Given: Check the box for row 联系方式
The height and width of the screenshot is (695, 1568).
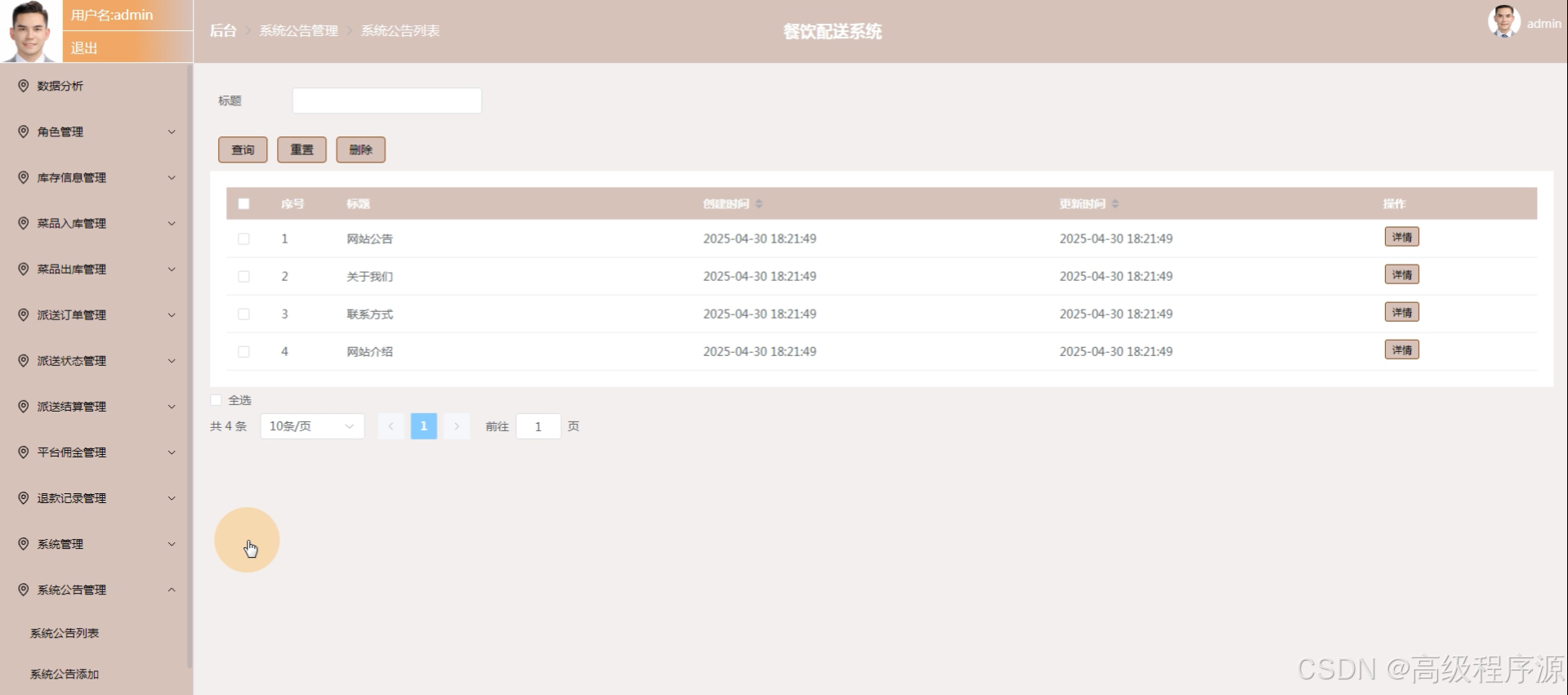Looking at the screenshot, I should [243, 314].
